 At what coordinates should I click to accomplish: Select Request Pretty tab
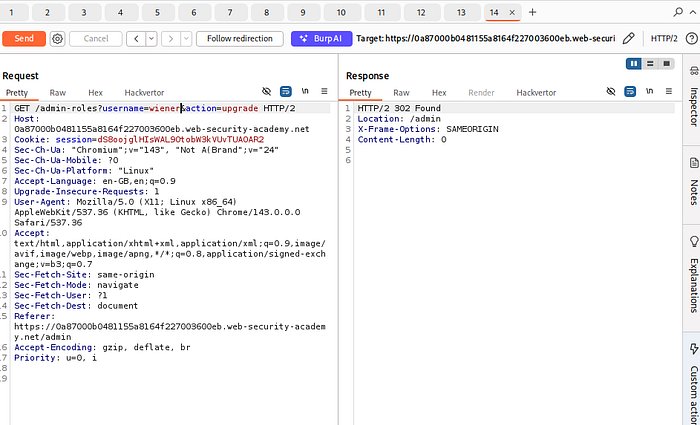(17, 92)
